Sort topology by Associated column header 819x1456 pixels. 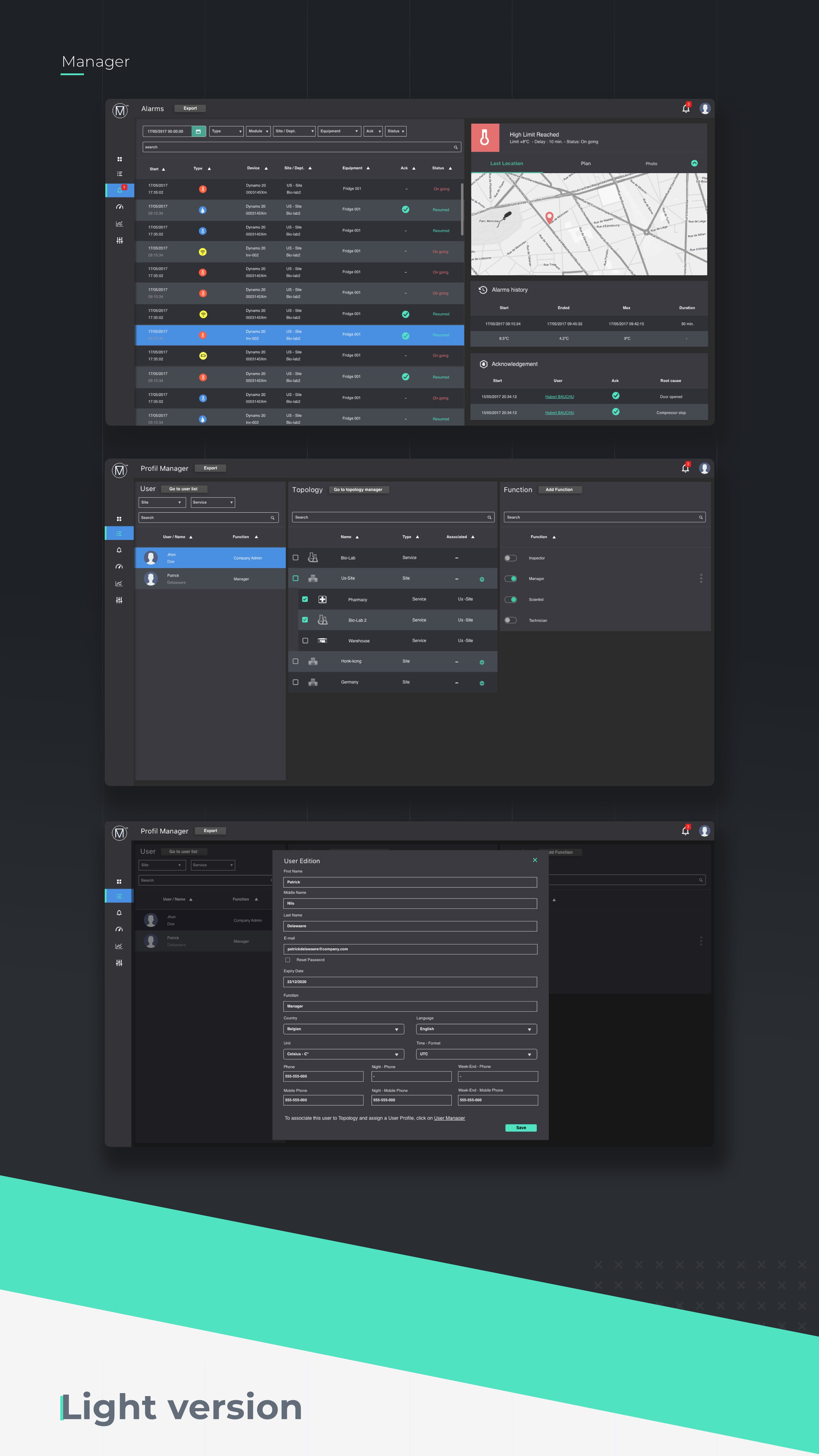click(x=460, y=537)
